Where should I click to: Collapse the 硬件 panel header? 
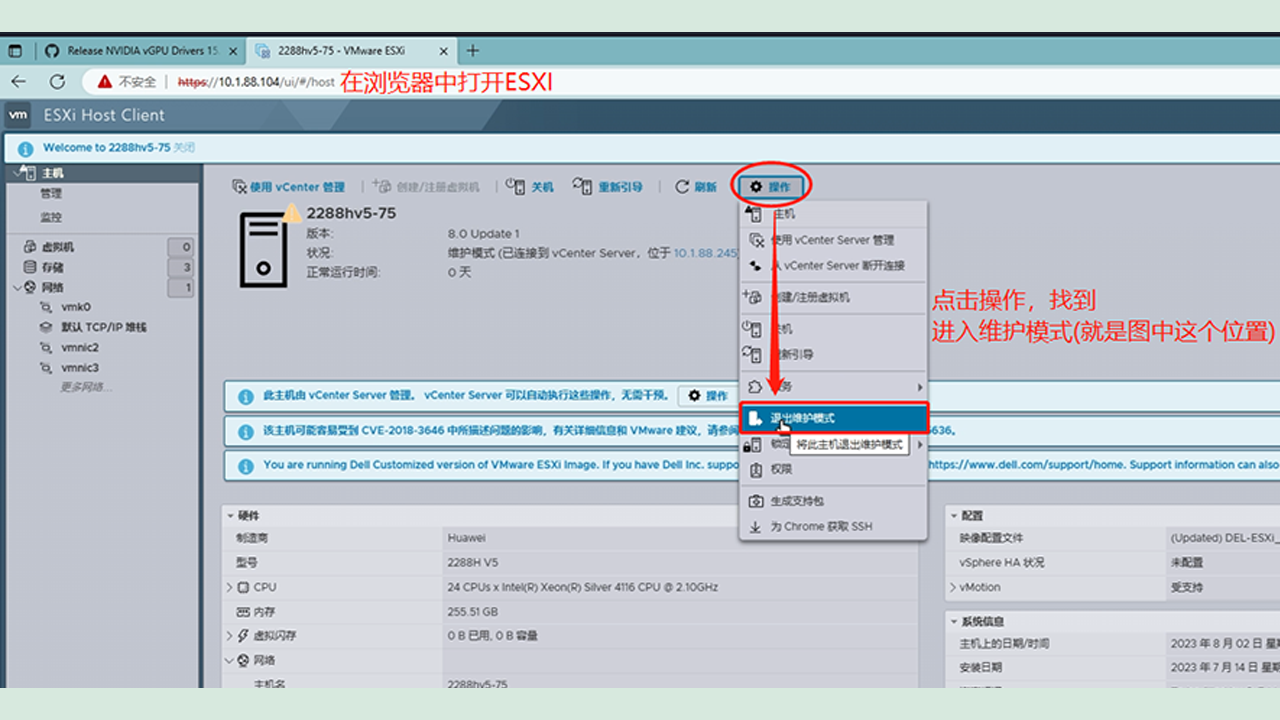pos(231,516)
